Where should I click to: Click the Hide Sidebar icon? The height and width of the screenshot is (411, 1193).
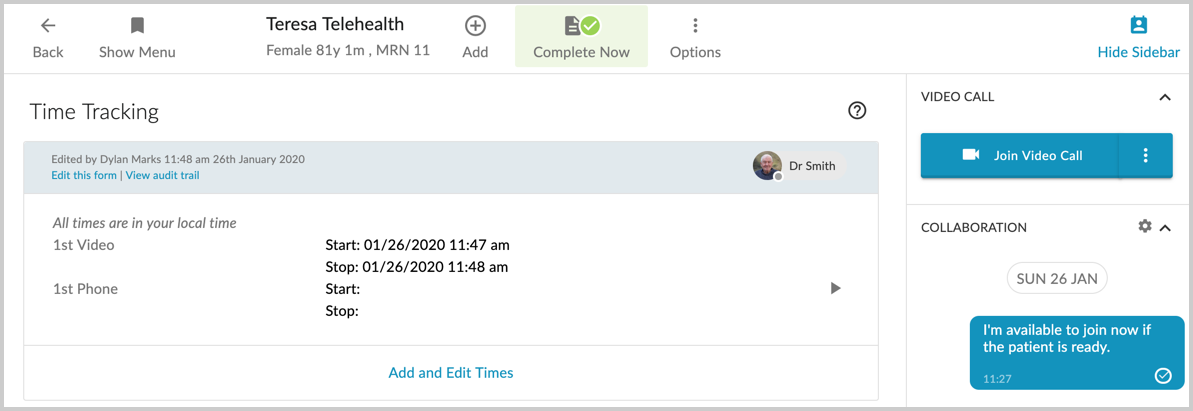pos(1138,25)
